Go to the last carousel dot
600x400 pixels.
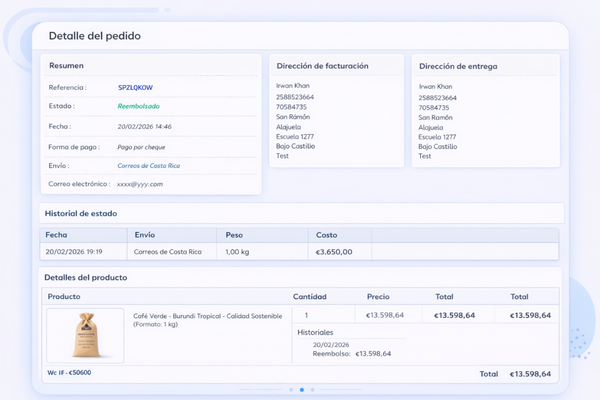[313, 390]
